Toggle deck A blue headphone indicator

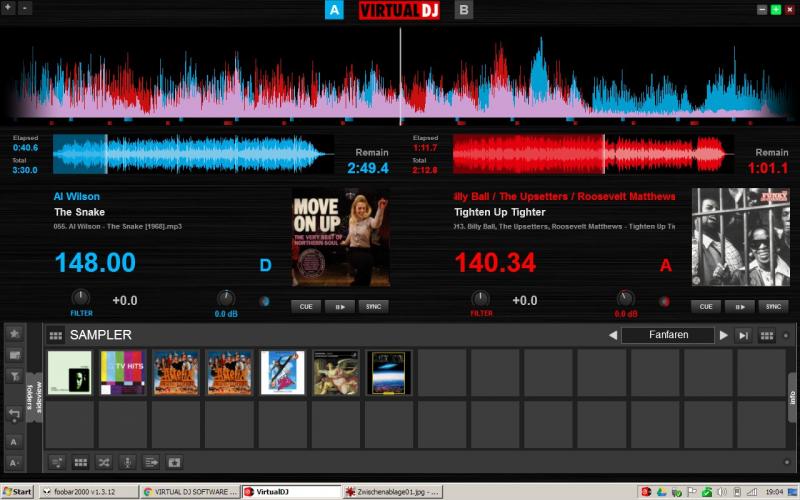pyautogui.click(x=264, y=301)
